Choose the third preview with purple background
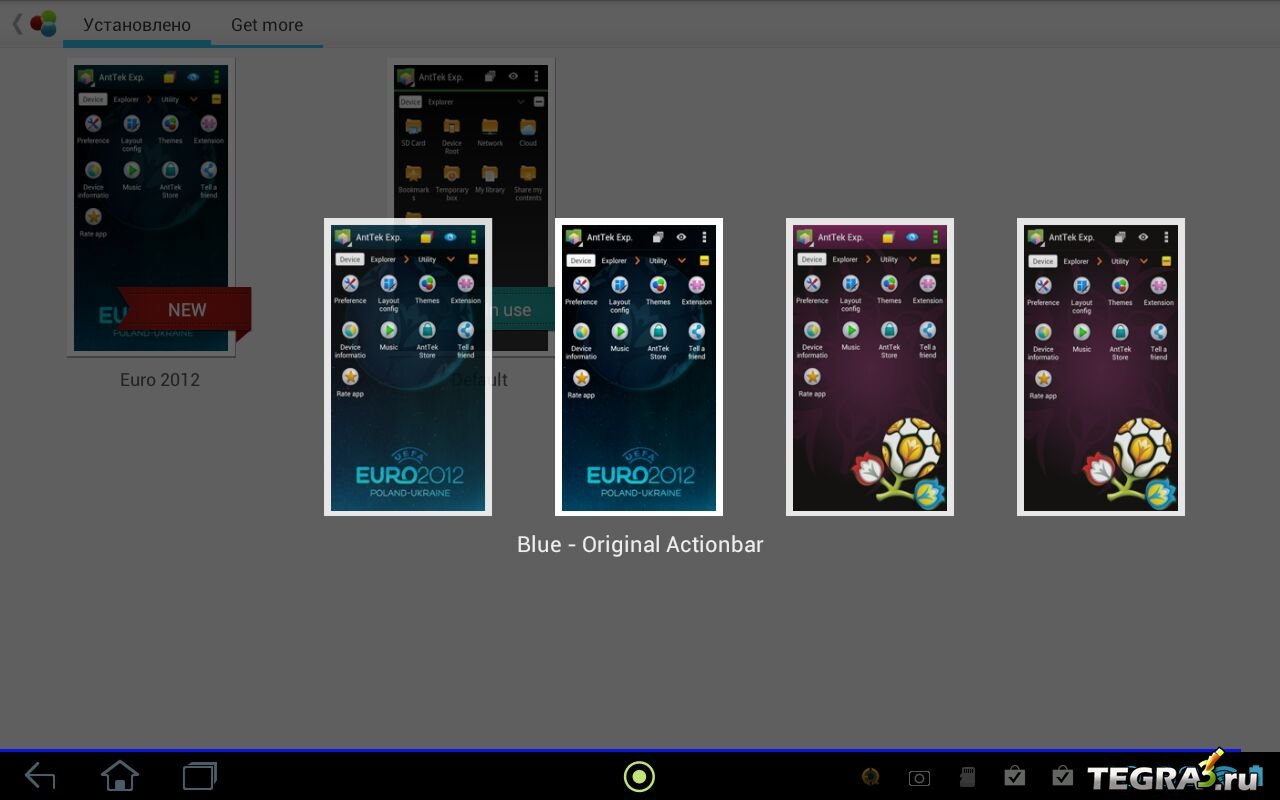This screenshot has width=1280, height=800. (x=870, y=367)
